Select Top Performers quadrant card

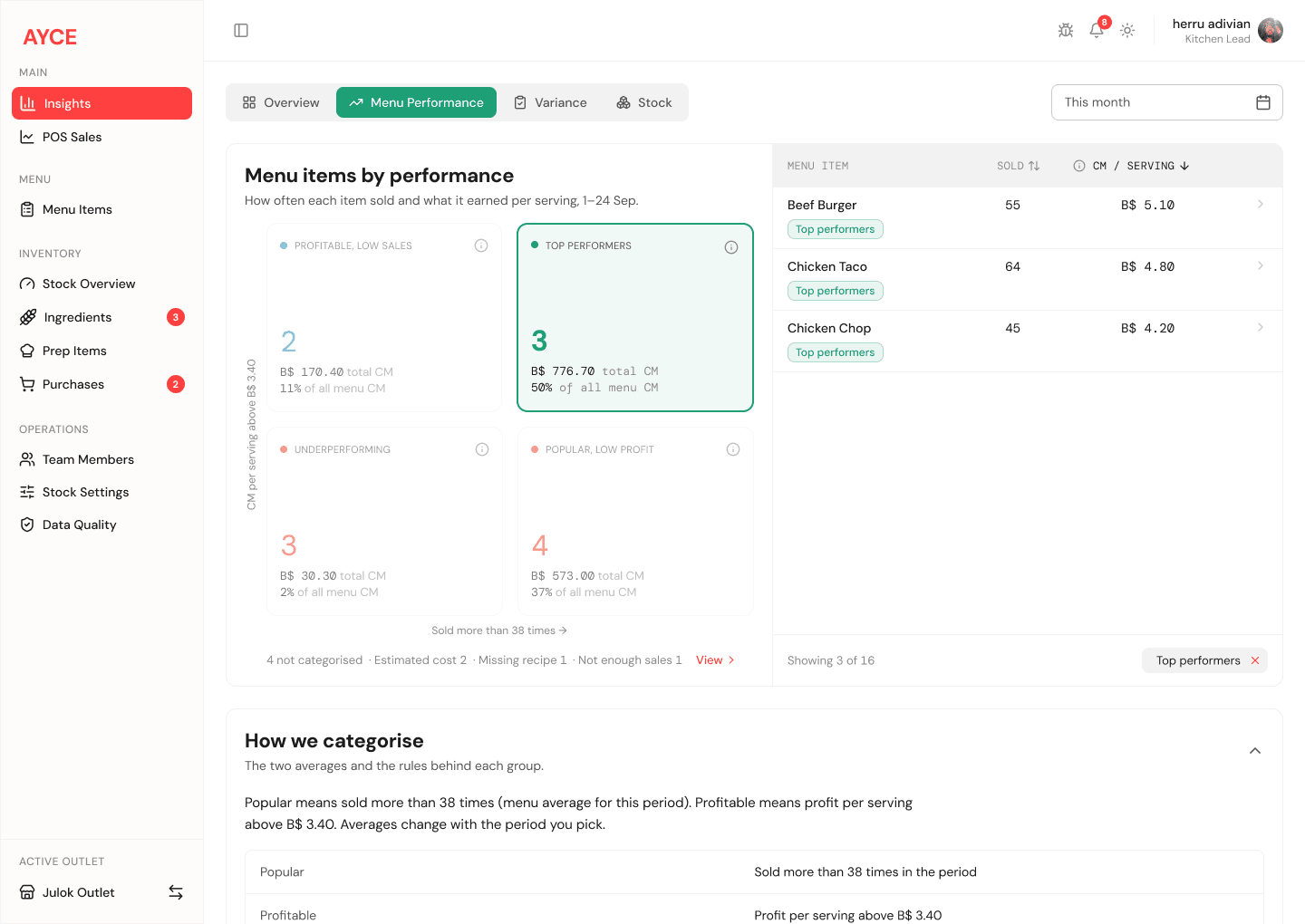635,317
